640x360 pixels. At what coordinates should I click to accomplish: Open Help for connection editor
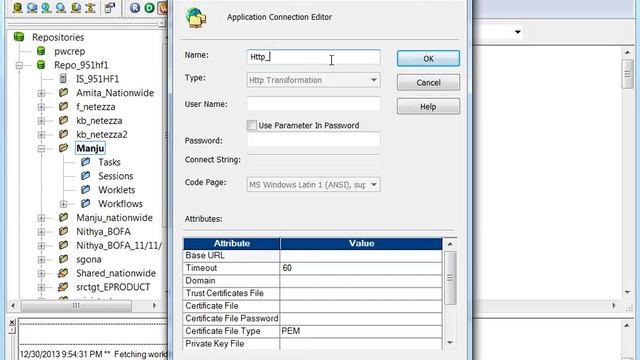tap(428, 107)
